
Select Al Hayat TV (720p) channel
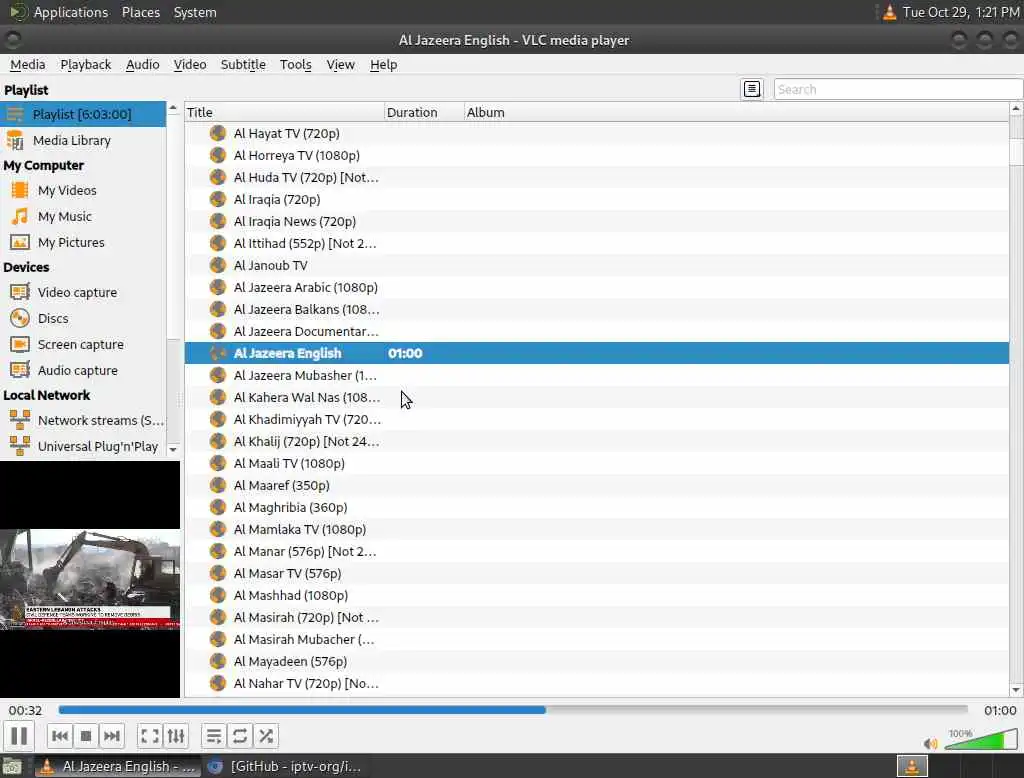pyautogui.click(x=596, y=133)
